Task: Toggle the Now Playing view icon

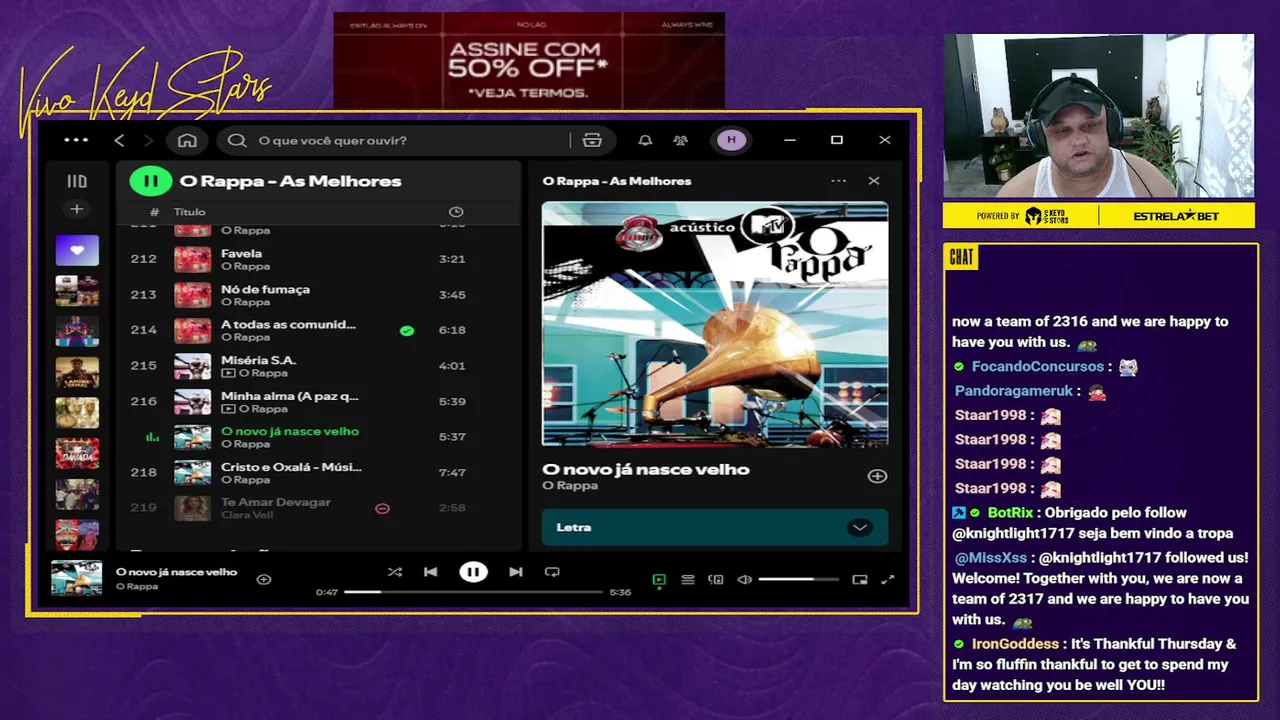Action: coord(659,579)
